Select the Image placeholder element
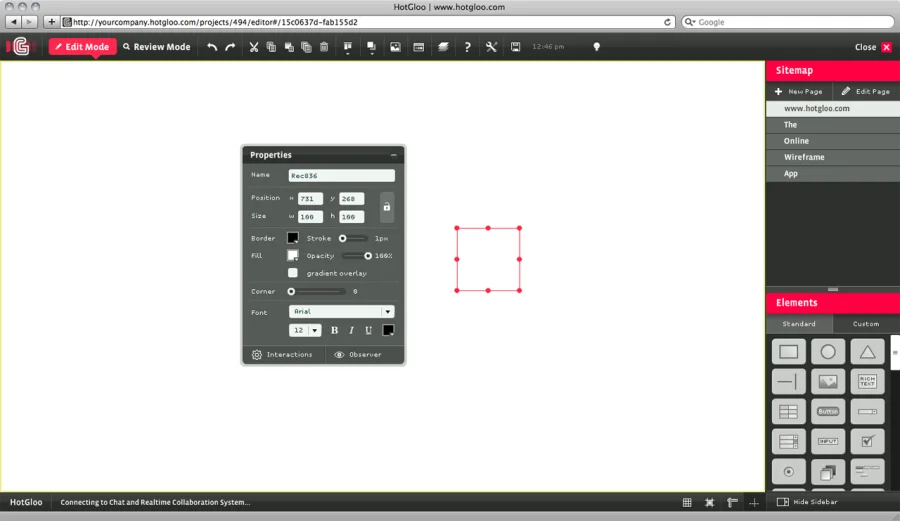The height and width of the screenshot is (521, 900). pyautogui.click(x=828, y=381)
